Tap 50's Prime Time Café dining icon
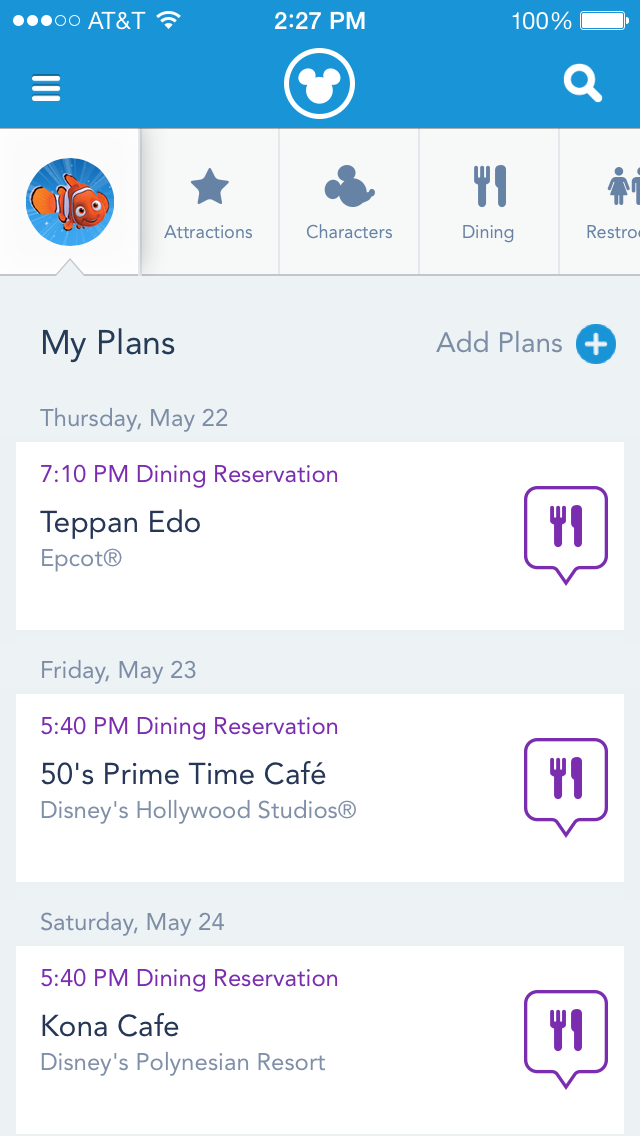This screenshot has width=640, height=1136. click(x=566, y=783)
